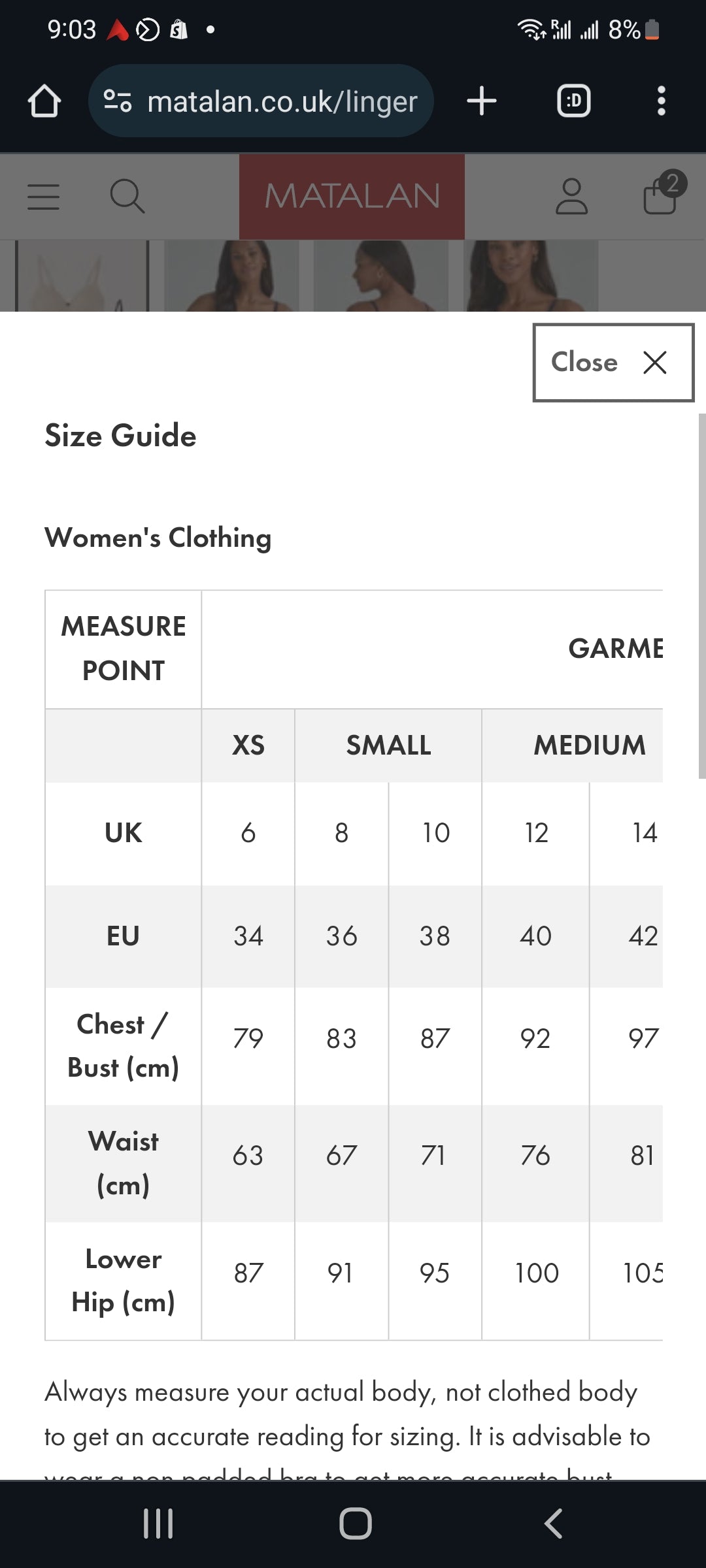The width and height of the screenshot is (706, 1568).
Task: Open site info icon in address bar
Action: tap(118, 101)
